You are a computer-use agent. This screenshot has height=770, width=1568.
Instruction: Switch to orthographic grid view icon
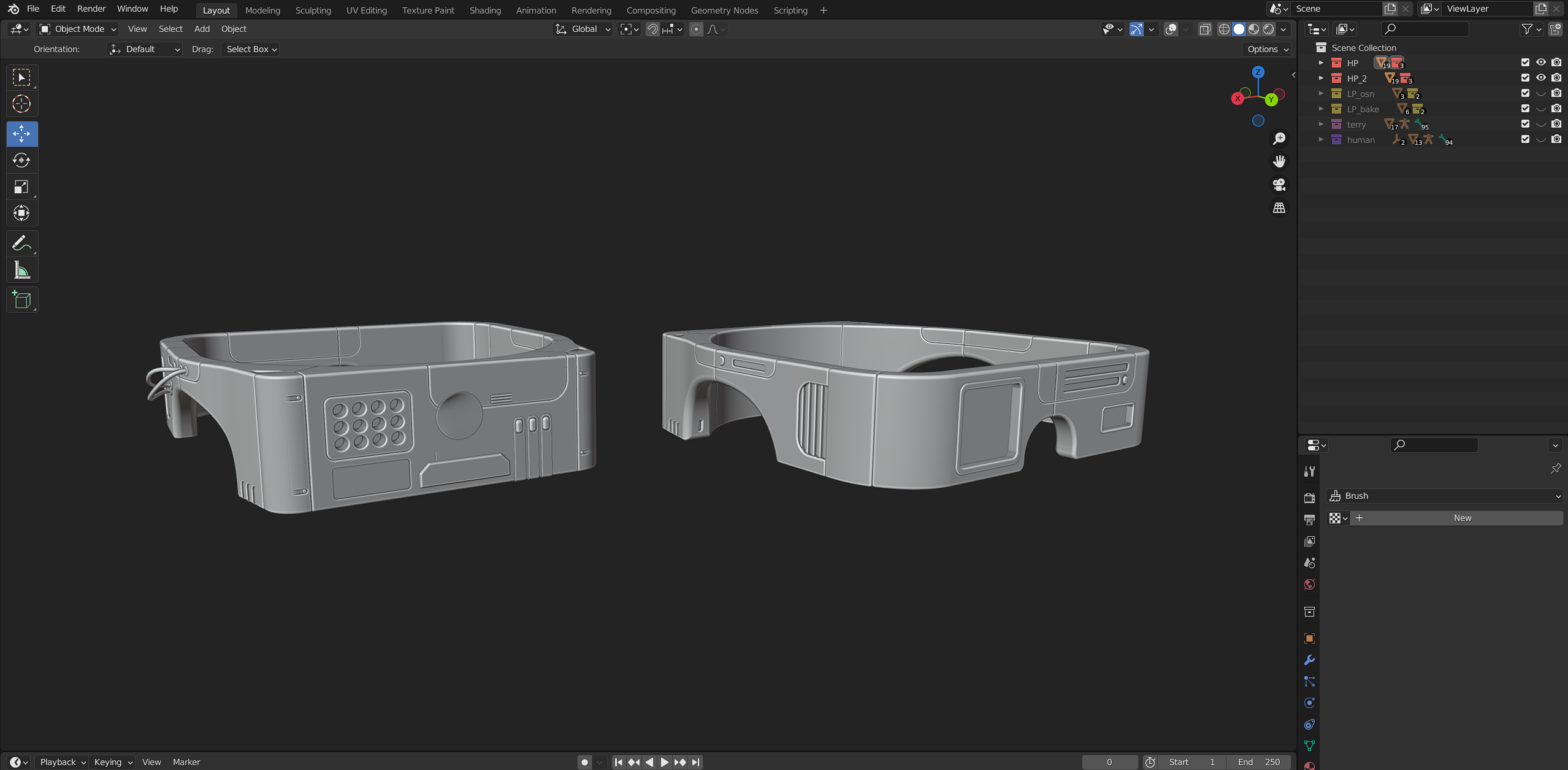(x=1279, y=208)
